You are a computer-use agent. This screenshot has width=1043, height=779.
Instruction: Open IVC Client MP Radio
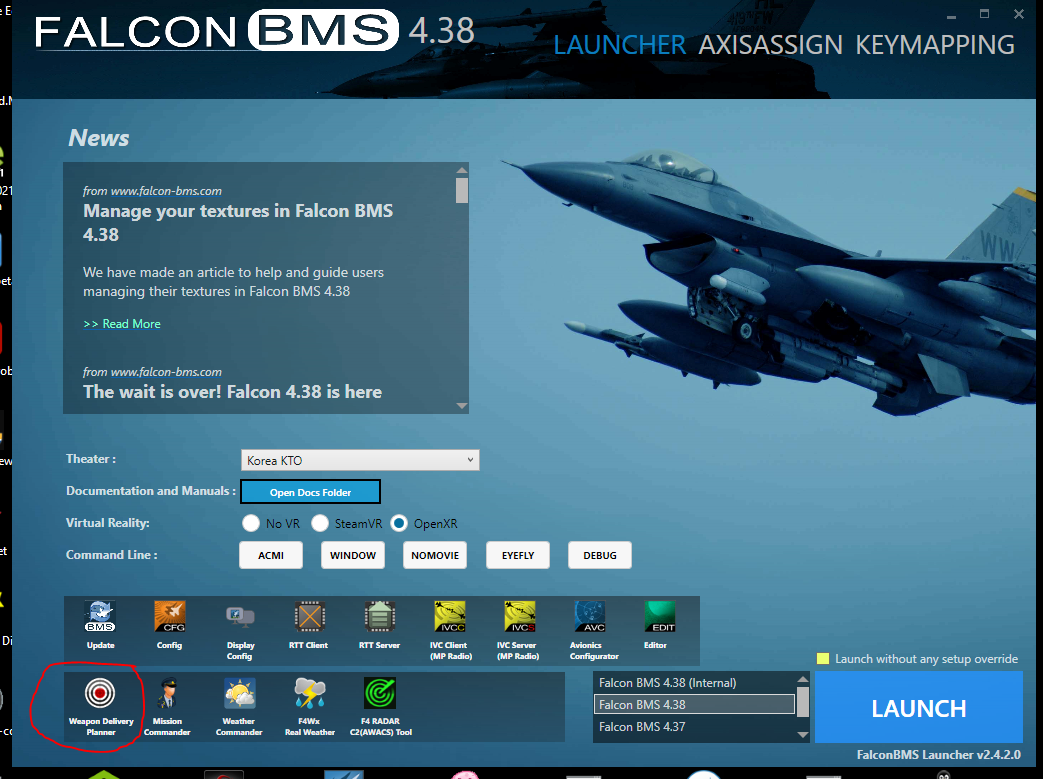click(x=450, y=617)
